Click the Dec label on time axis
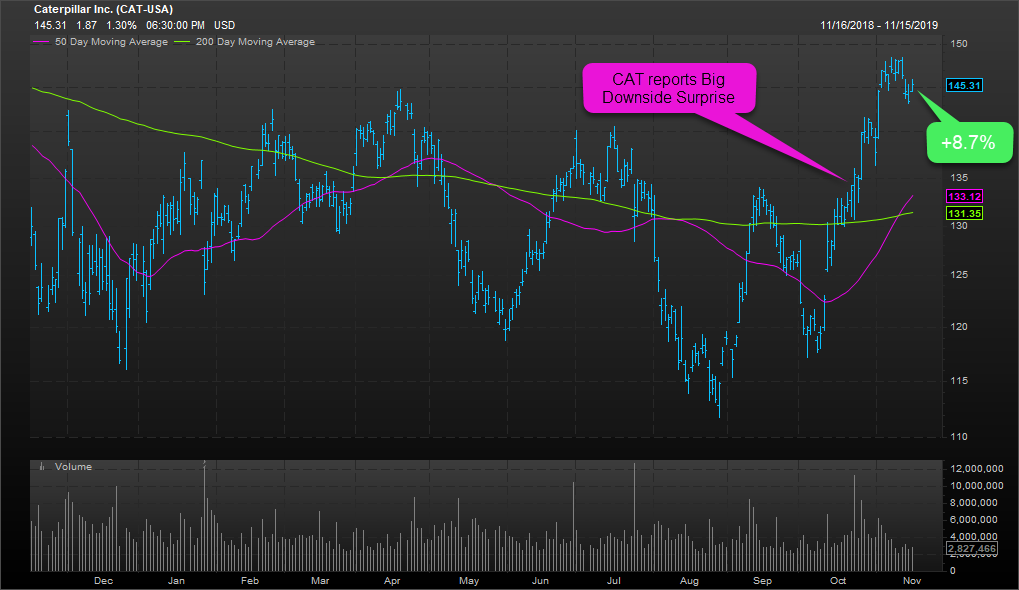Viewport: 1019px width, 590px height. pyautogui.click(x=103, y=580)
